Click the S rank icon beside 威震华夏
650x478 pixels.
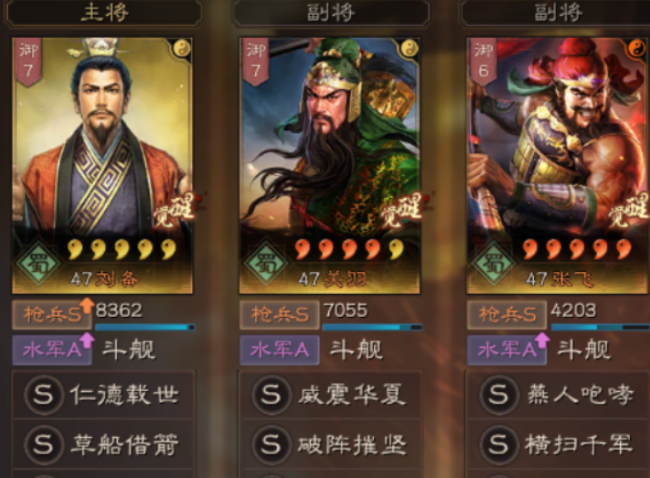coord(271,394)
